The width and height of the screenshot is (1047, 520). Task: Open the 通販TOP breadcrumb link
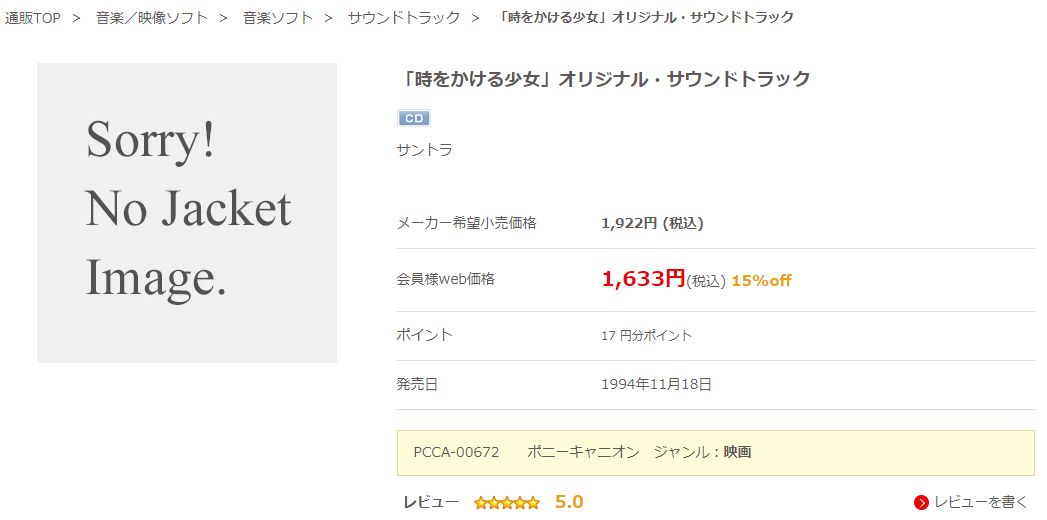tap(33, 18)
